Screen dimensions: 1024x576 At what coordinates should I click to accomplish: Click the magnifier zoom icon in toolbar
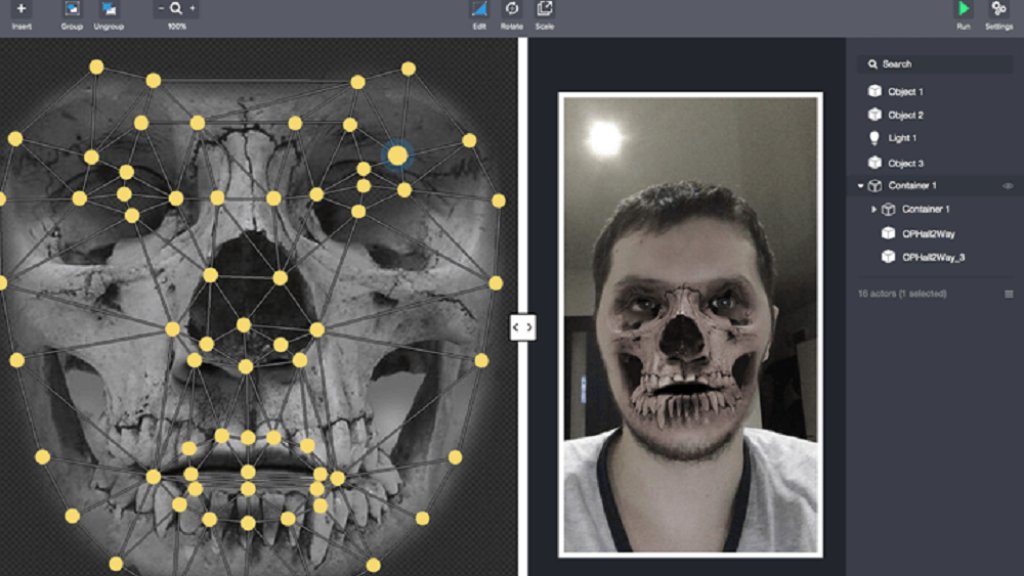coord(176,8)
